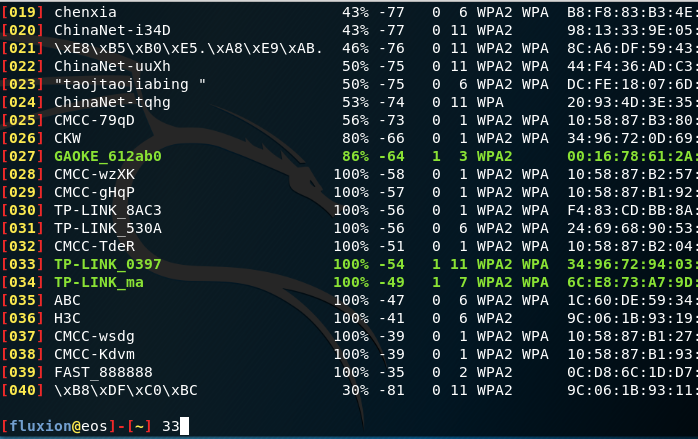Click the -41 power value for H3C

pyautogui.click(x=391, y=318)
